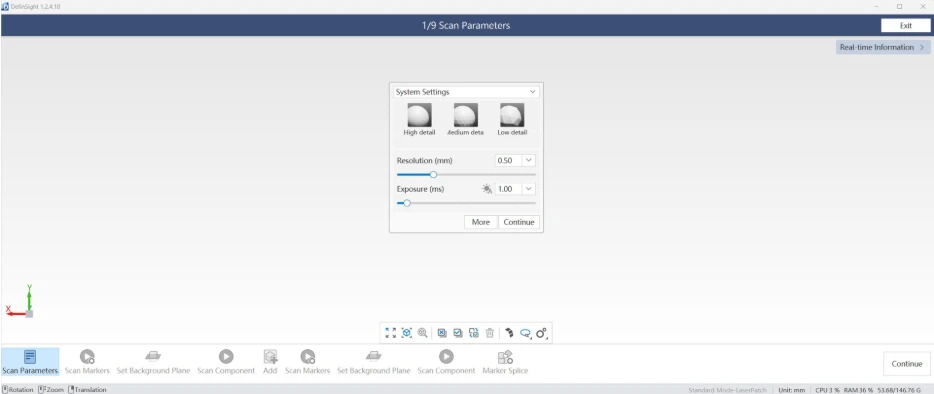
Task: Click the CPU 3 % status entry
Action: (827, 390)
